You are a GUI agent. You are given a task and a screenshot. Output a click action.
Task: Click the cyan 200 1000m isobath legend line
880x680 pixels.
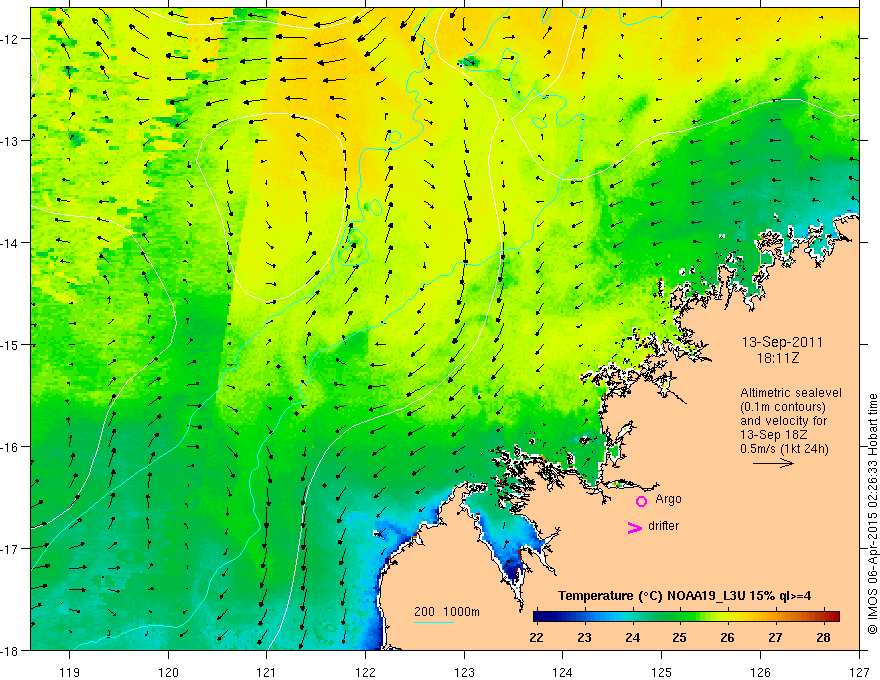click(x=434, y=622)
